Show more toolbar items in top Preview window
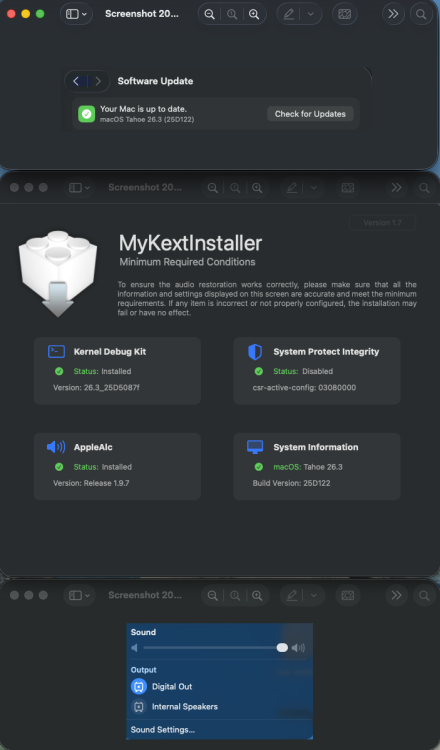 point(393,14)
